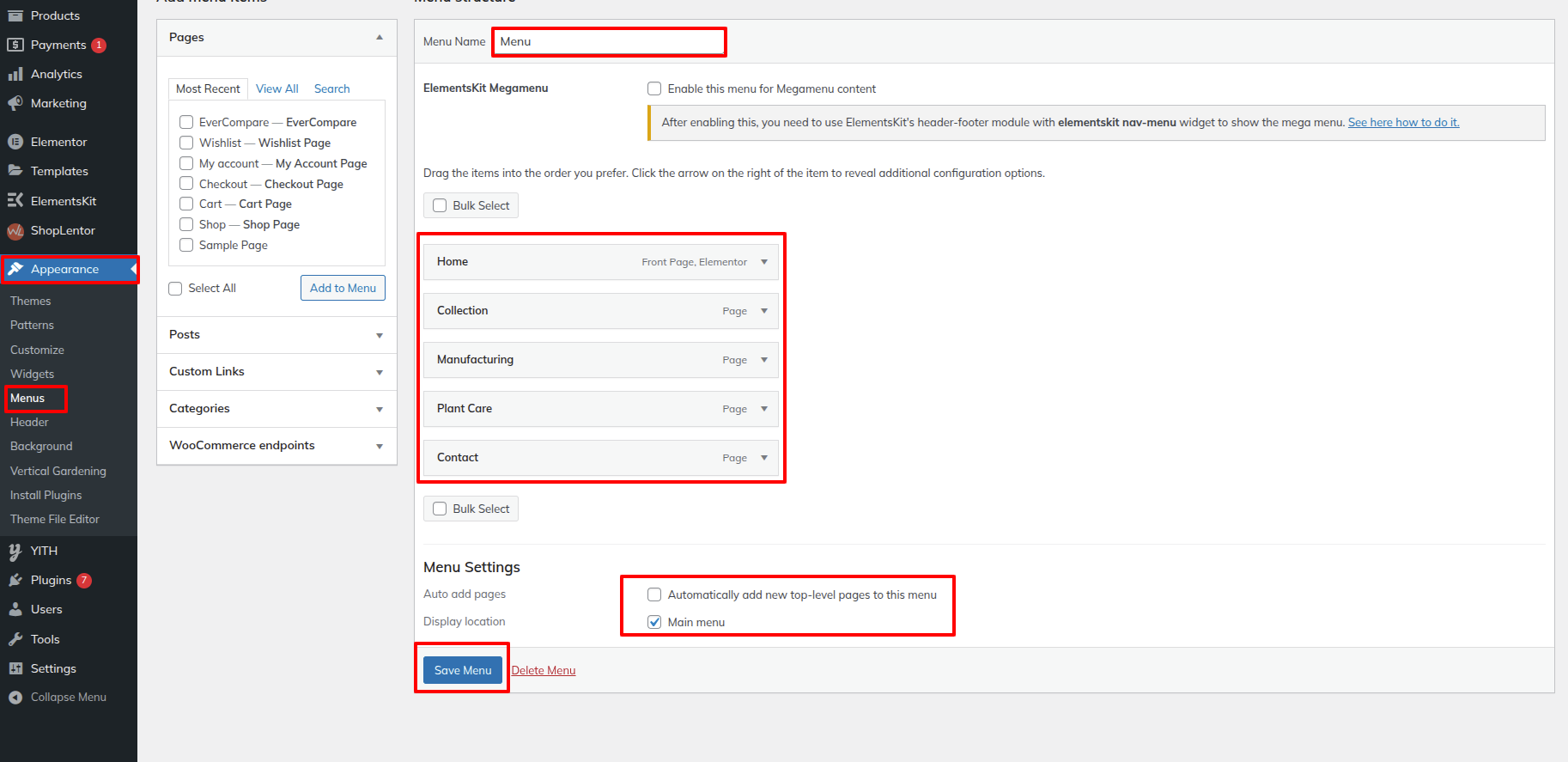Image resolution: width=1568 pixels, height=762 pixels.
Task: Expand the Home menu item options
Action: (x=763, y=262)
